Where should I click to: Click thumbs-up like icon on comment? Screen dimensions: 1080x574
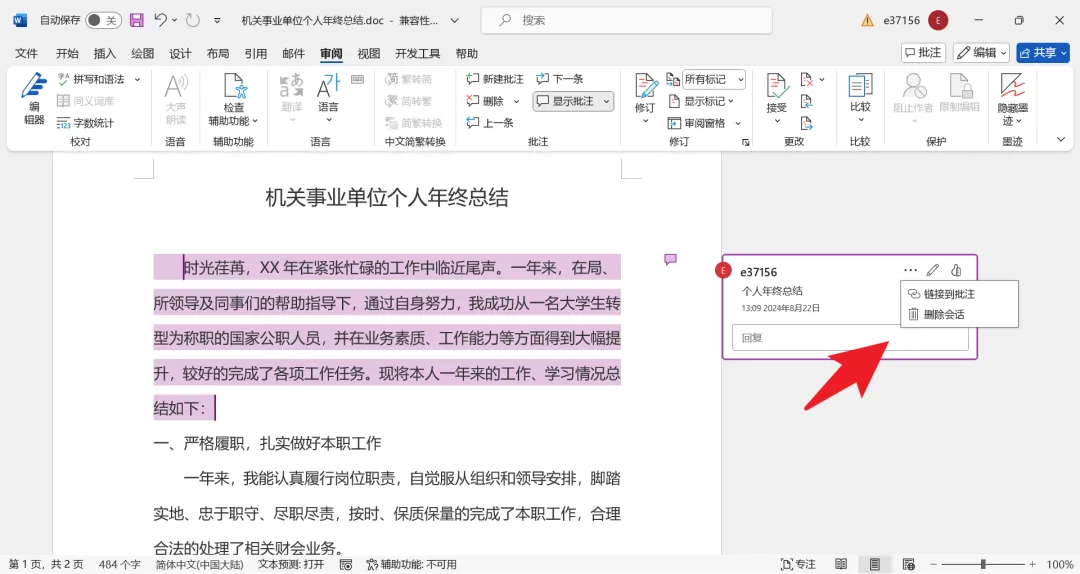click(955, 270)
